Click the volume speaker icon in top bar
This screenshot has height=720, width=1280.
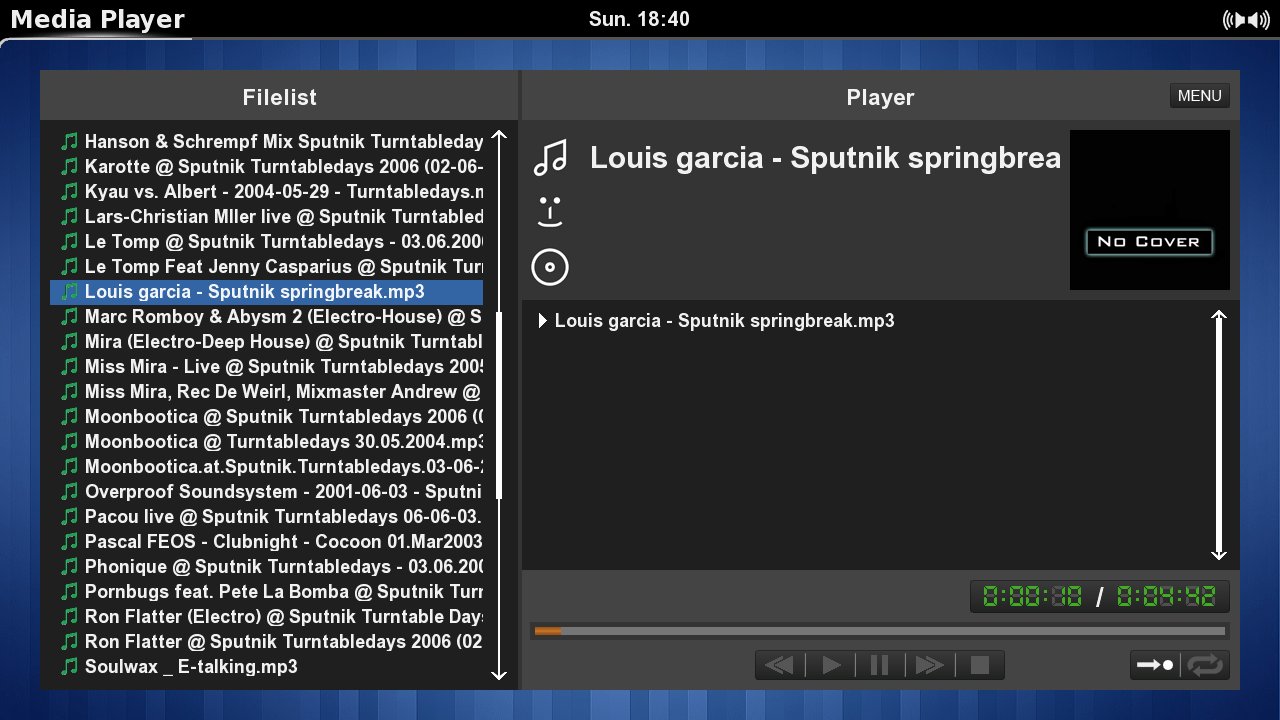pos(1246,20)
